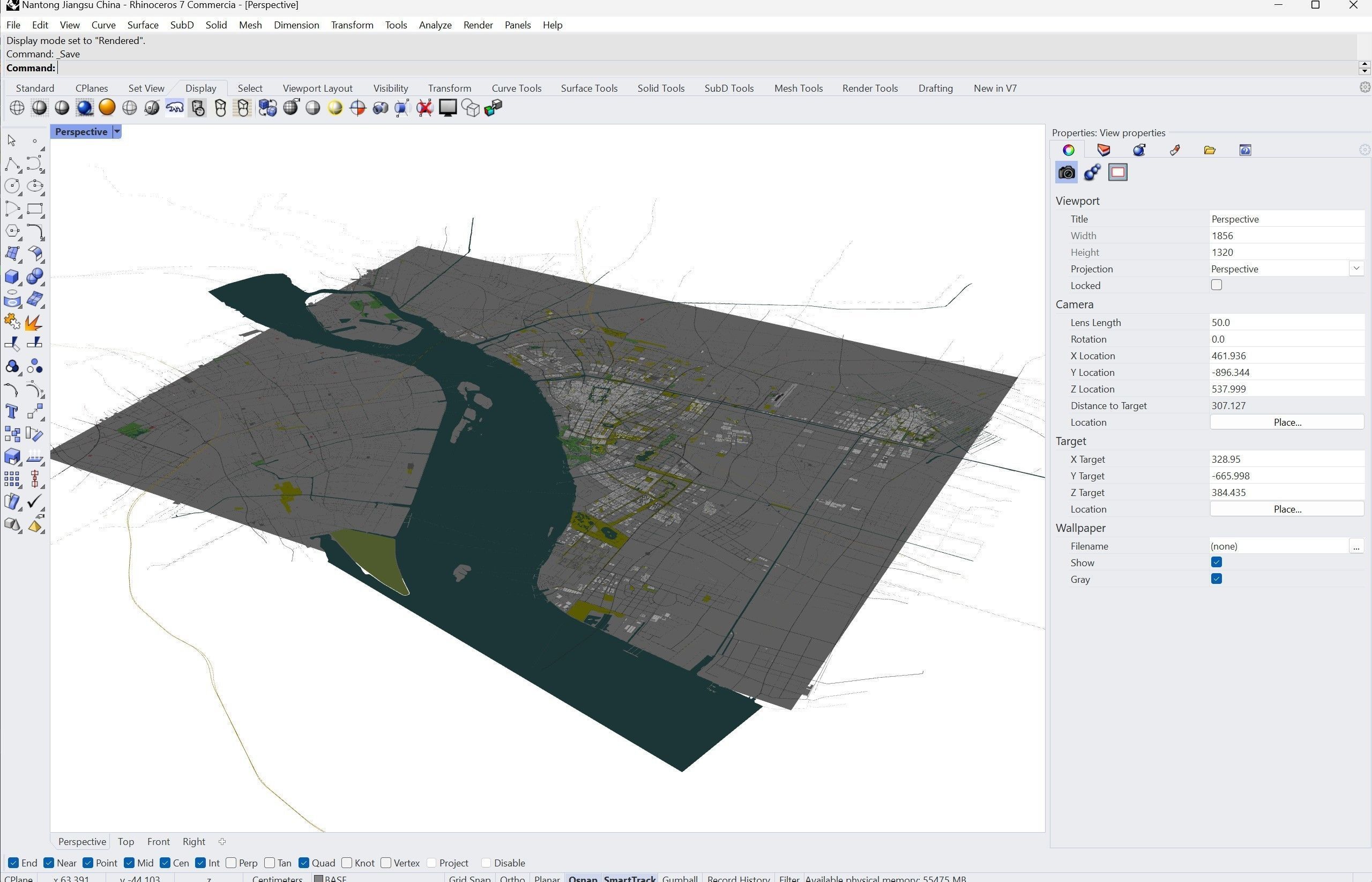Activate the orange Raytraced sphere icon
This screenshot has height=882, width=1372.
107,108
